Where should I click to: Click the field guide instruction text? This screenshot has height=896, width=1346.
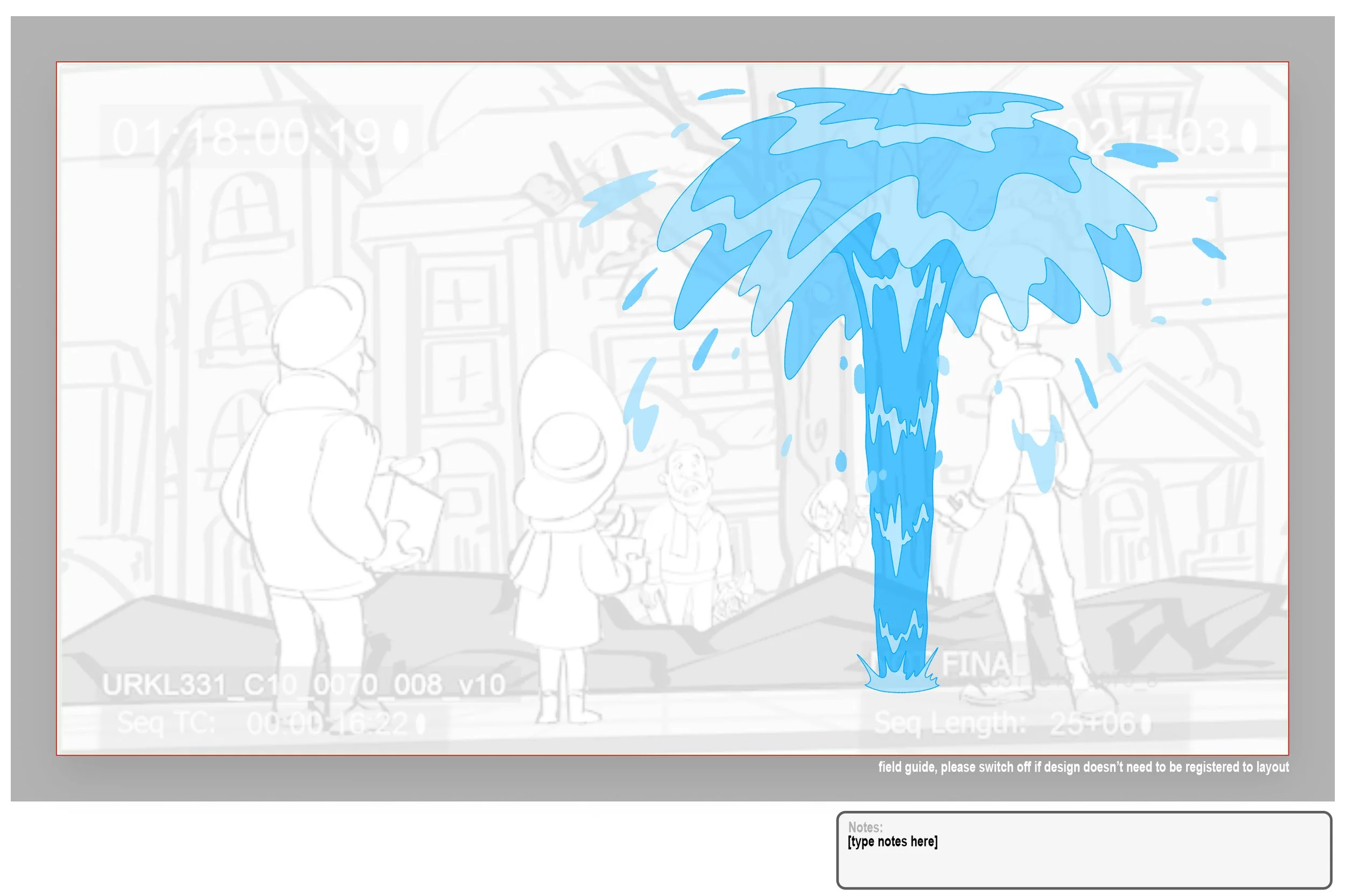click(x=1083, y=767)
